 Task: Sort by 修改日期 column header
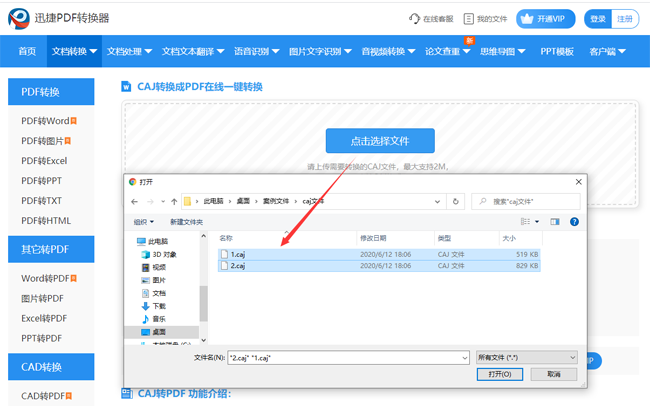tap(373, 238)
